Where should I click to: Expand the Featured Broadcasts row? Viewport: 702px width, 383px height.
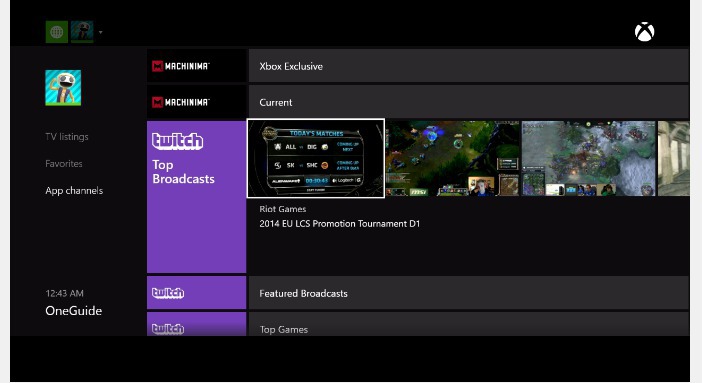tap(469, 293)
